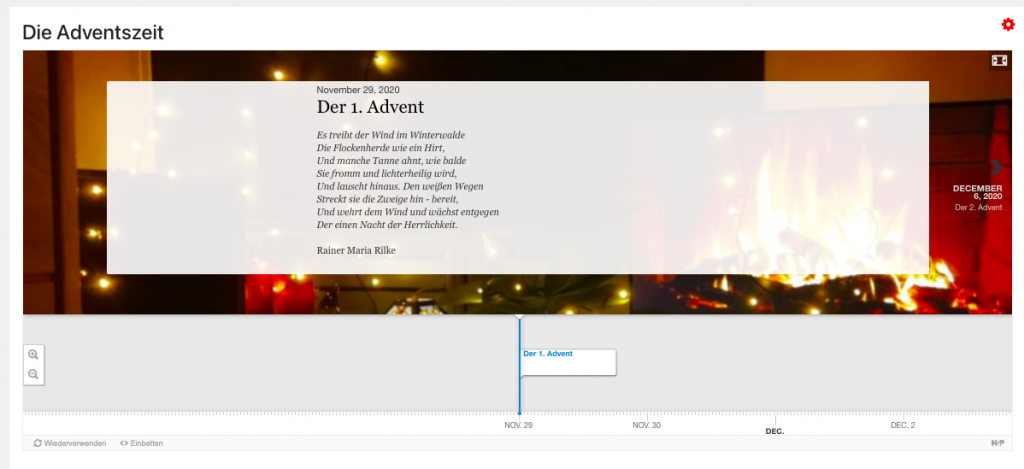
Task: Click the Rilke poem text
Action: click(x=407, y=180)
